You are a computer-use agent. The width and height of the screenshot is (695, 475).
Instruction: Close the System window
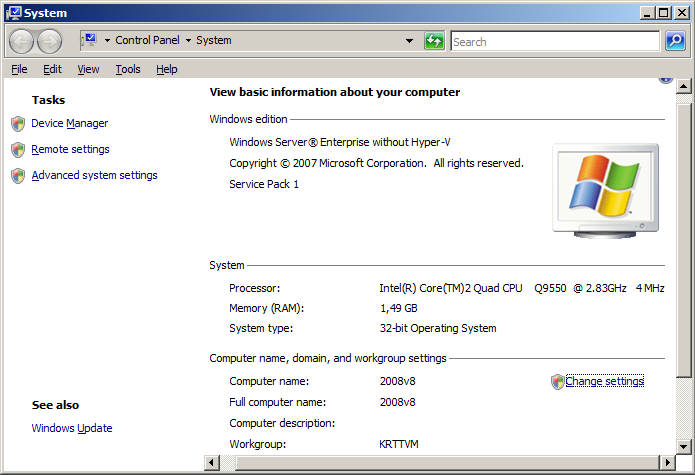[x=682, y=13]
